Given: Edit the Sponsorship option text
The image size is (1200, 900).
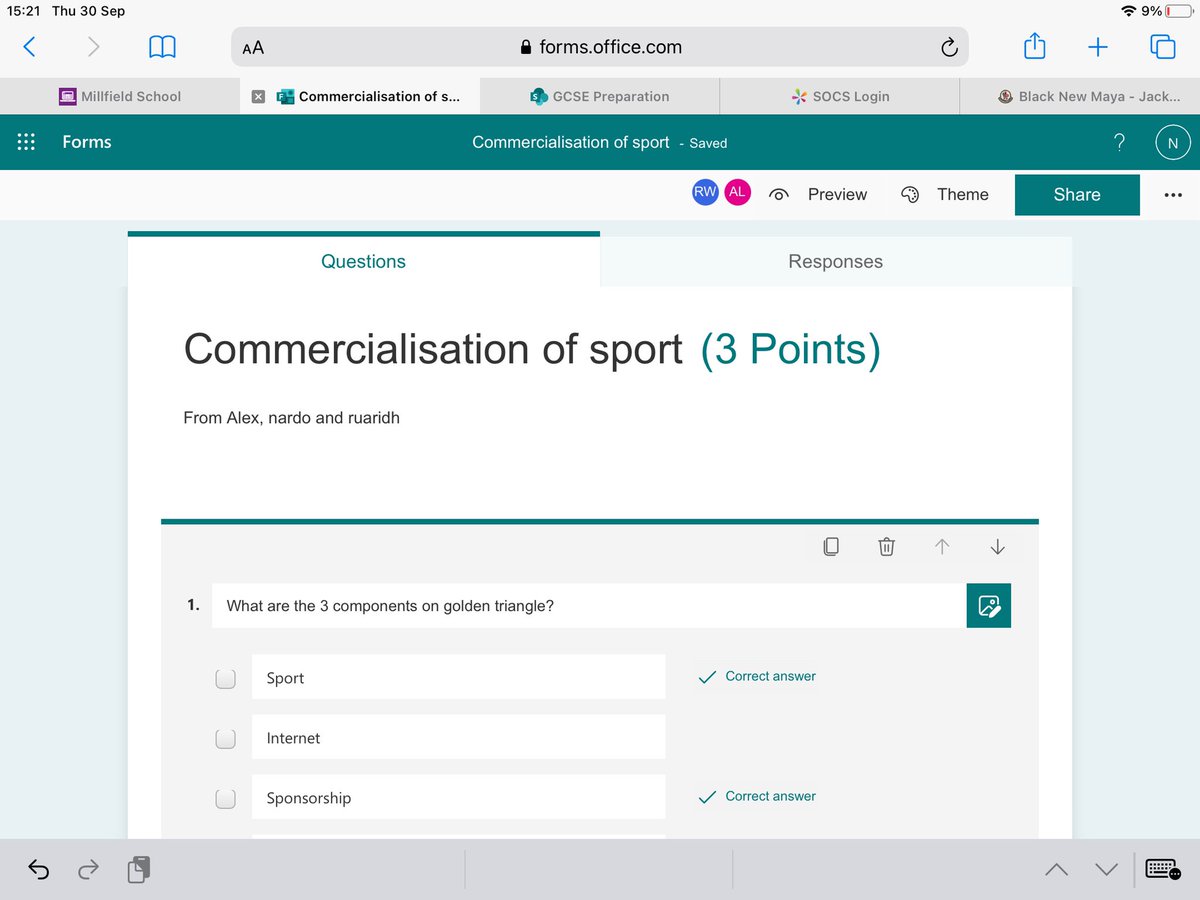Looking at the screenshot, I should pyautogui.click(x=458, y=797).
